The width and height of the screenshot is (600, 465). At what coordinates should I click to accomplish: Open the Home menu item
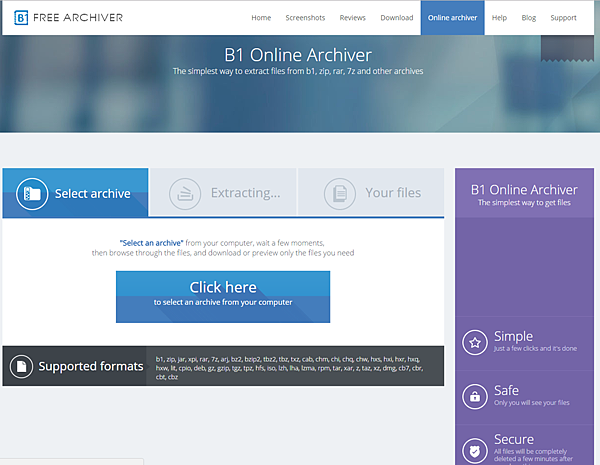click(x=261, y=18)
